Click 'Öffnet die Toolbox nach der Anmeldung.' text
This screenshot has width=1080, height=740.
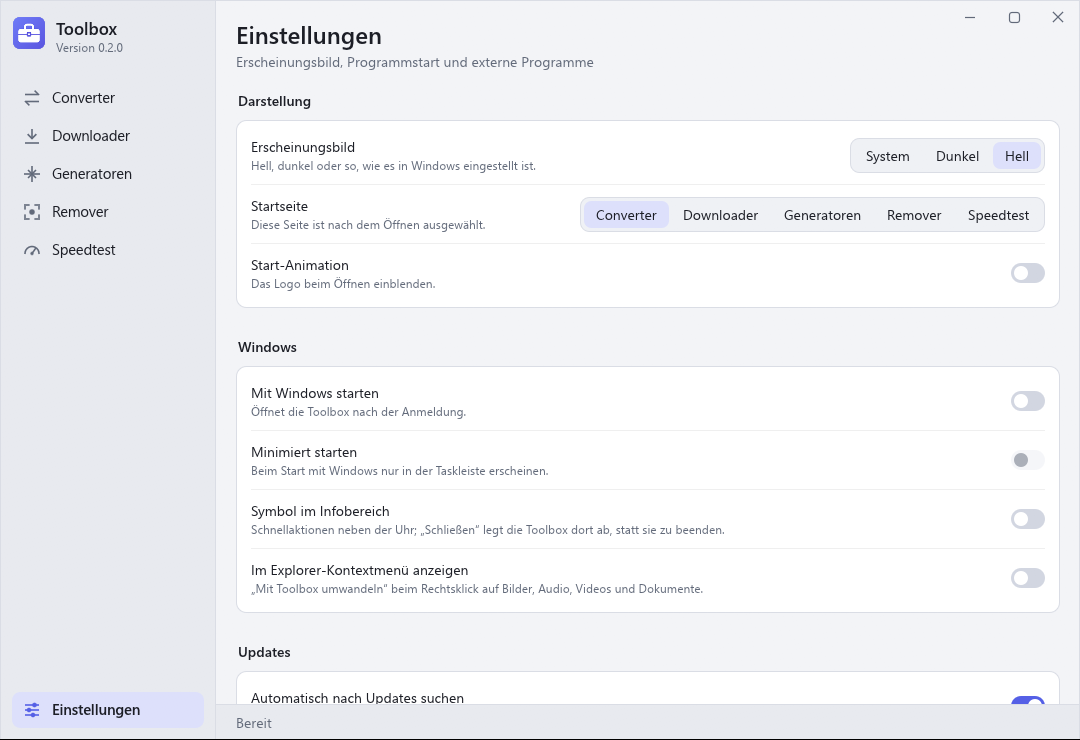coord(358,412)
